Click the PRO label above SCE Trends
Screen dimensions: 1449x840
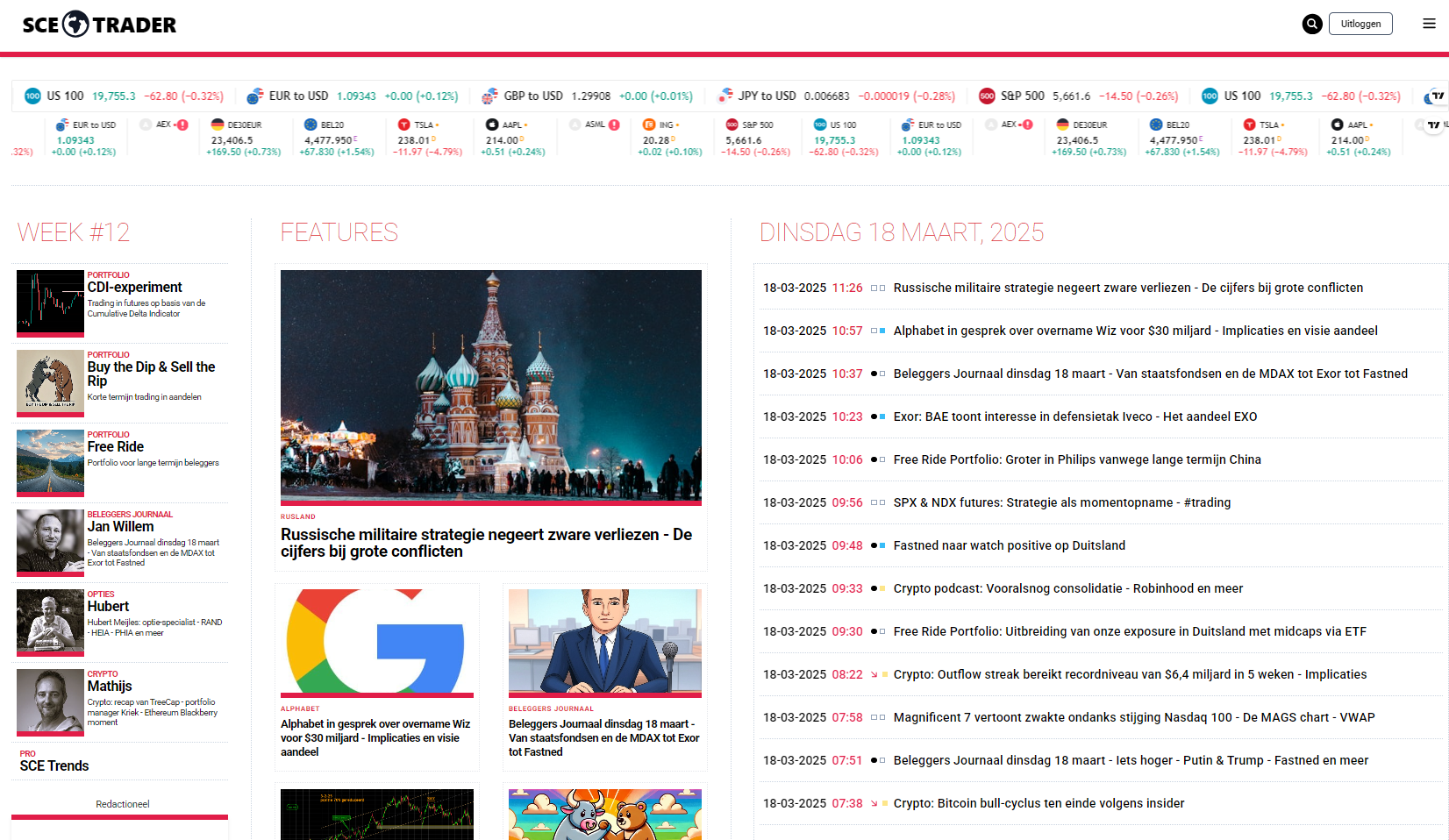28,754
